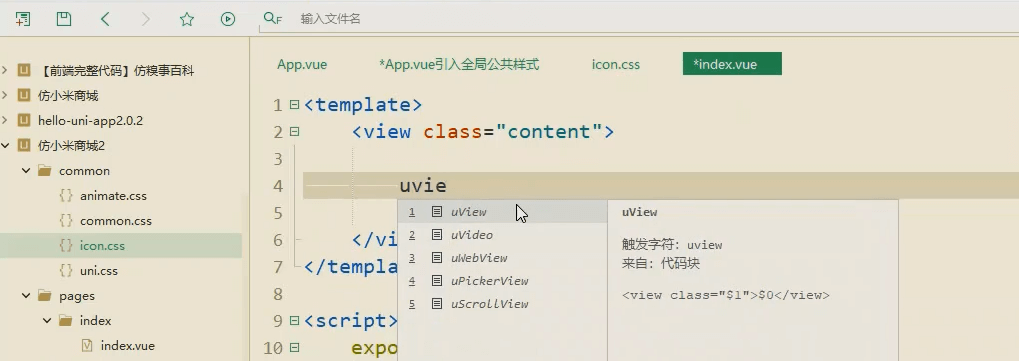
Task: Choose uVideo from the autocomplete list
Action: click(502, 235)
